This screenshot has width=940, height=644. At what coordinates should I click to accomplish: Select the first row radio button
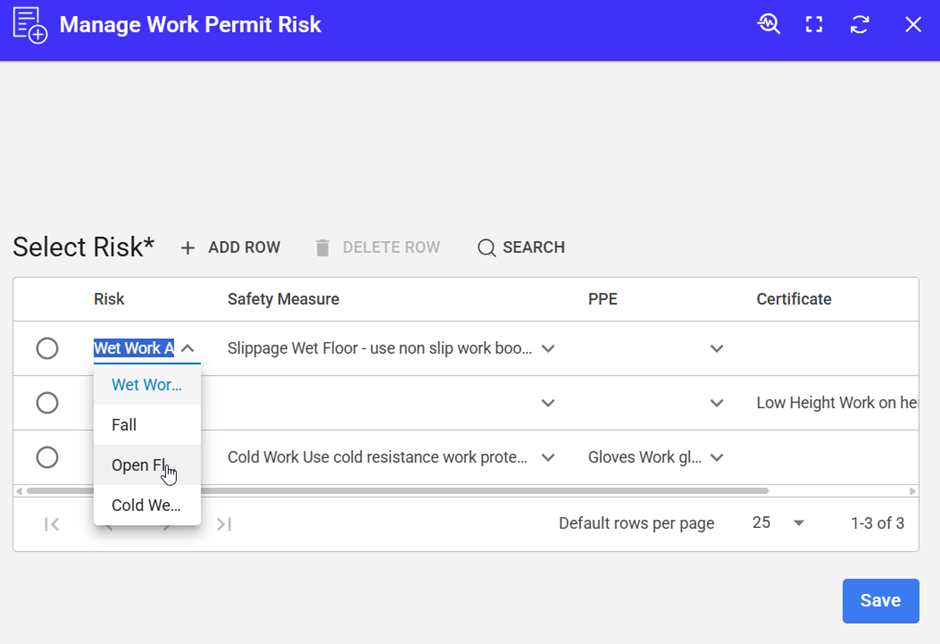click(x=47, y=348)
